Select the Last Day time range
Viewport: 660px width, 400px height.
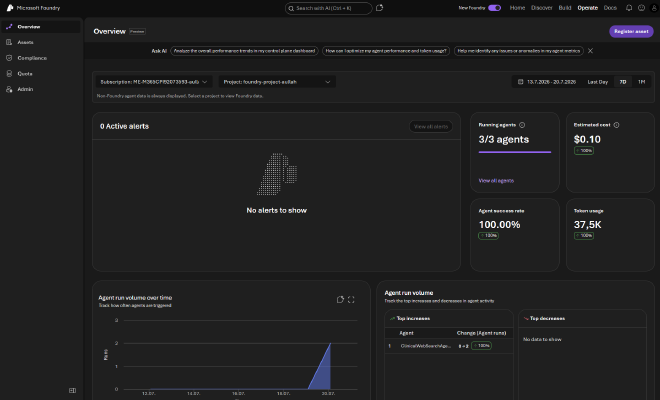[598, 82]
